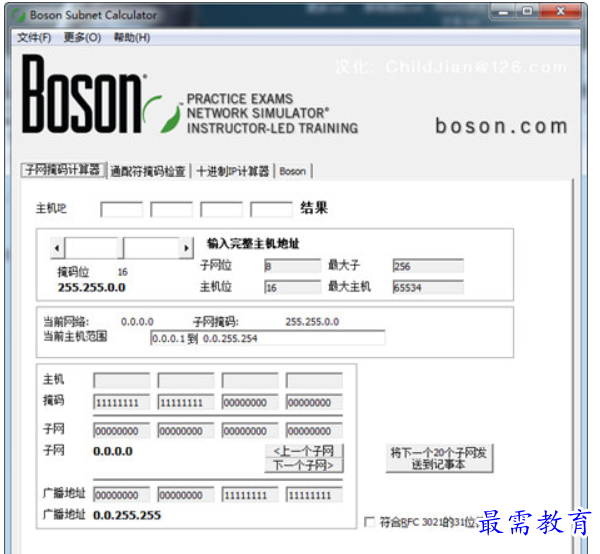Go to next subnet with 下一个子网>
The height and width of the screenshot is (554, 600).
point(304,465)
